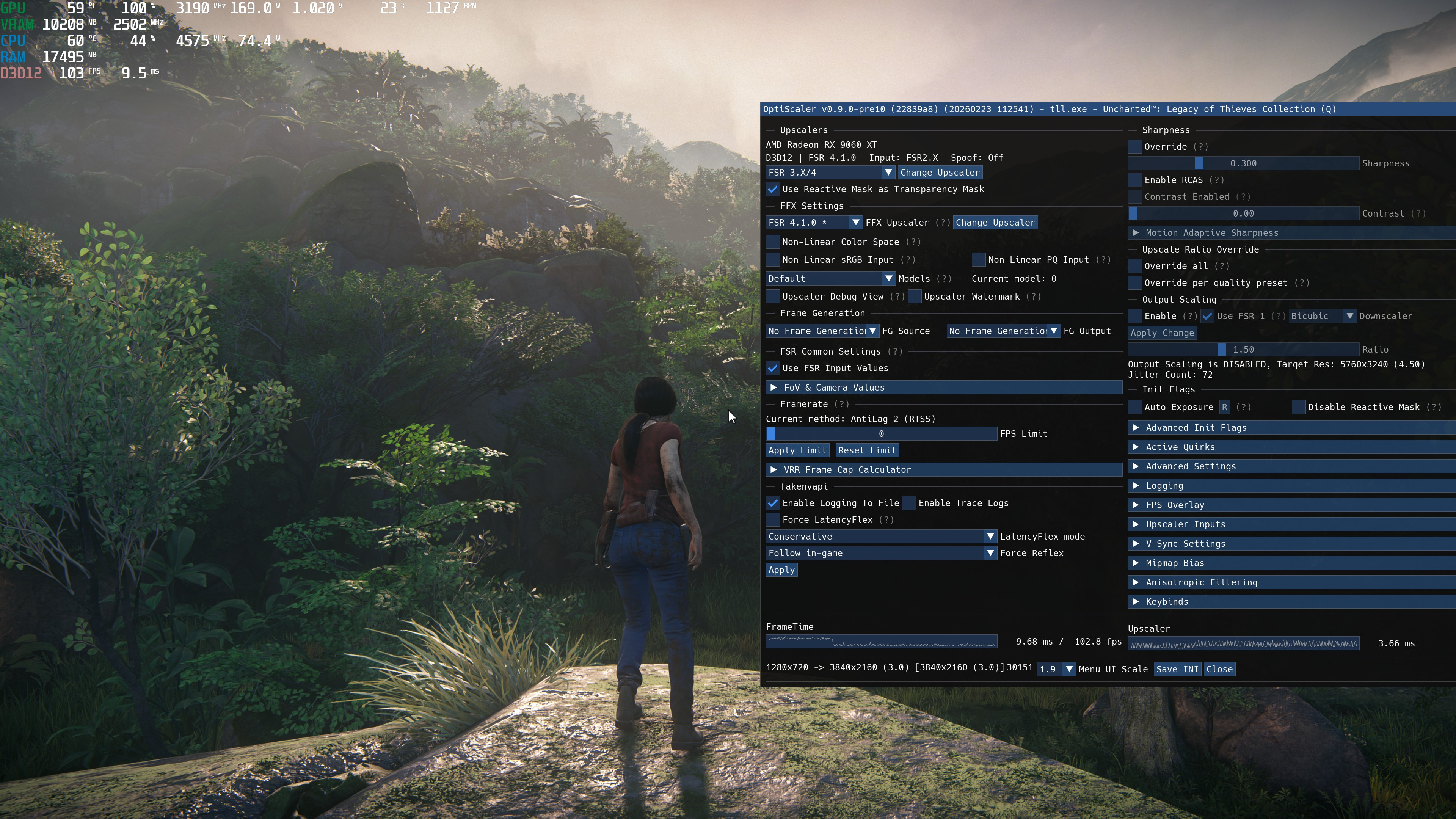Click the FPS Limit slider
Viewport: 1456px width, 819px height.
(x=881, y=434)
